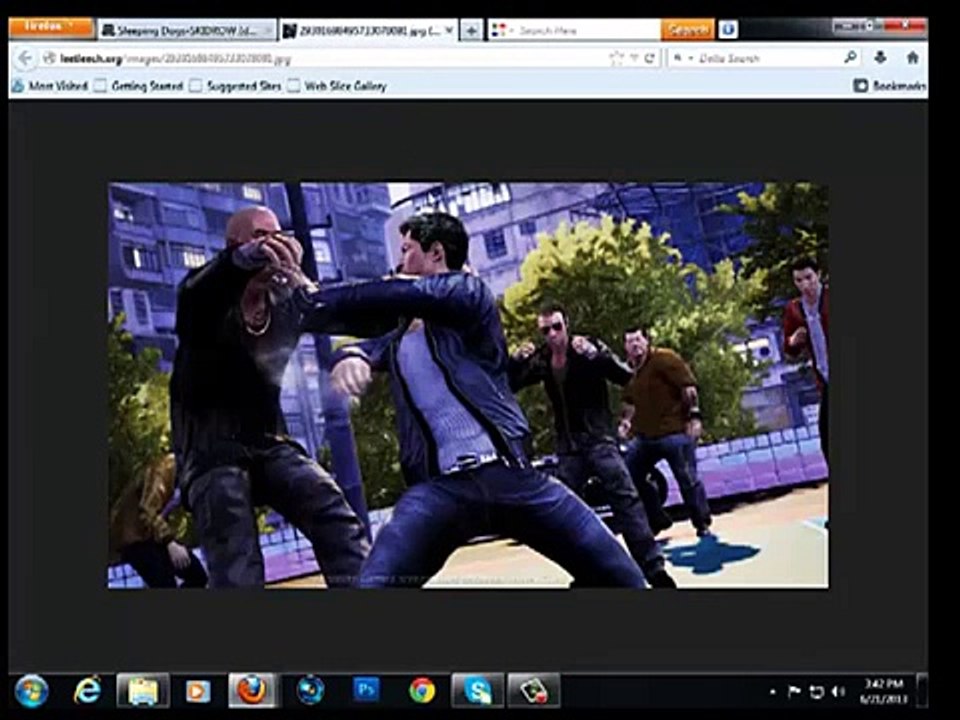Launch Photoshop from the taskbar
The width and height of the screenshot is (960, 720).
366,690
